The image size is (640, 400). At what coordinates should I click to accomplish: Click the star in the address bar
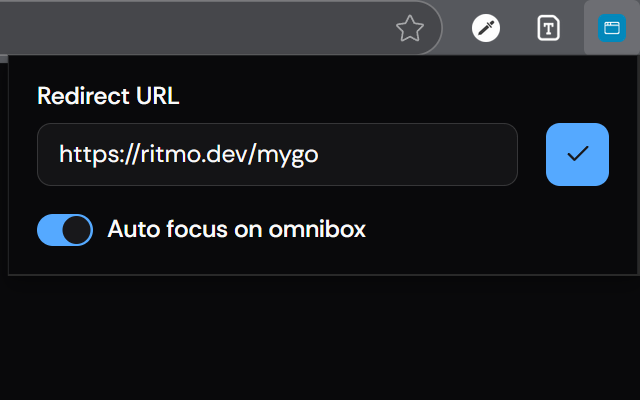tap(409, 29)
